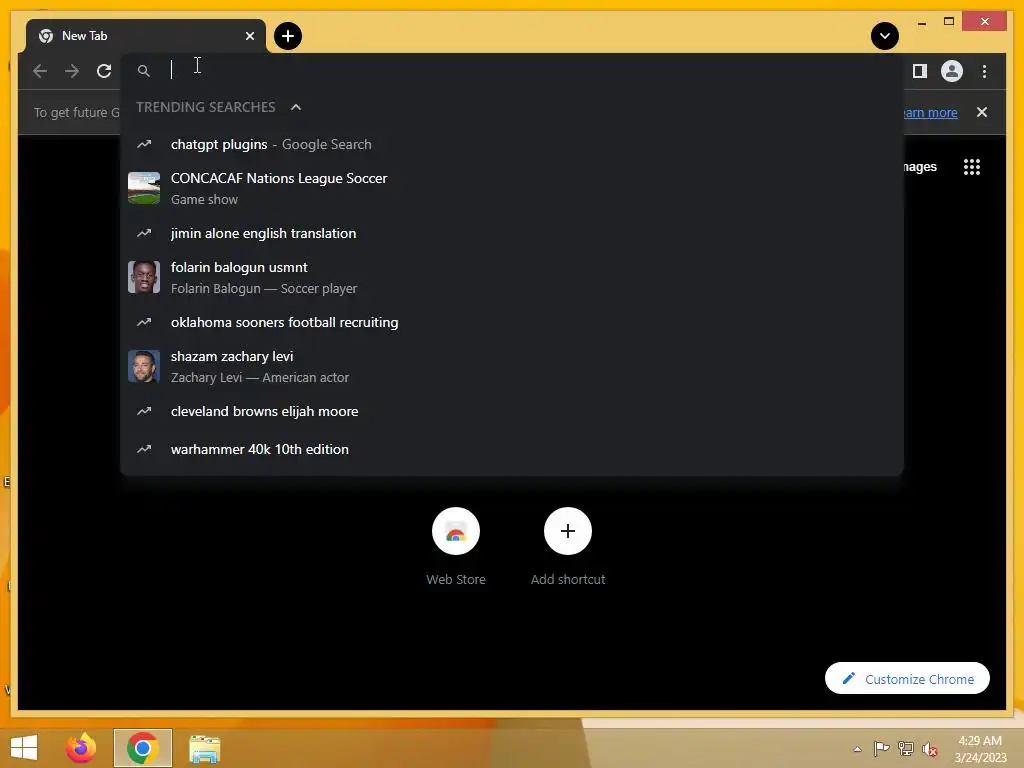1024x768 pixels.
Task: Select cleveland browns elijah moore suggestion
Action: [512, 411]
